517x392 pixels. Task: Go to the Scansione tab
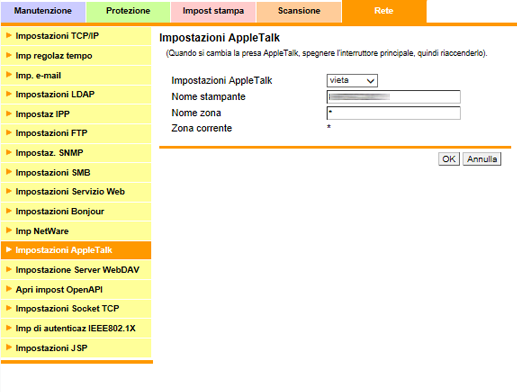coord(299,11)
